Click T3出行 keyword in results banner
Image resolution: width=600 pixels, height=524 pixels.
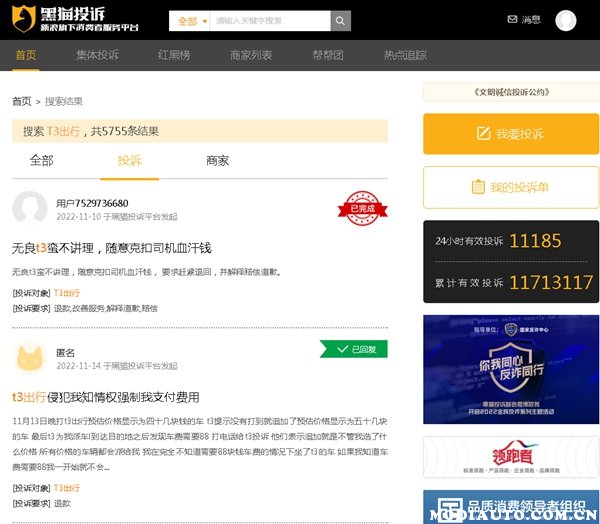[63, 131]
